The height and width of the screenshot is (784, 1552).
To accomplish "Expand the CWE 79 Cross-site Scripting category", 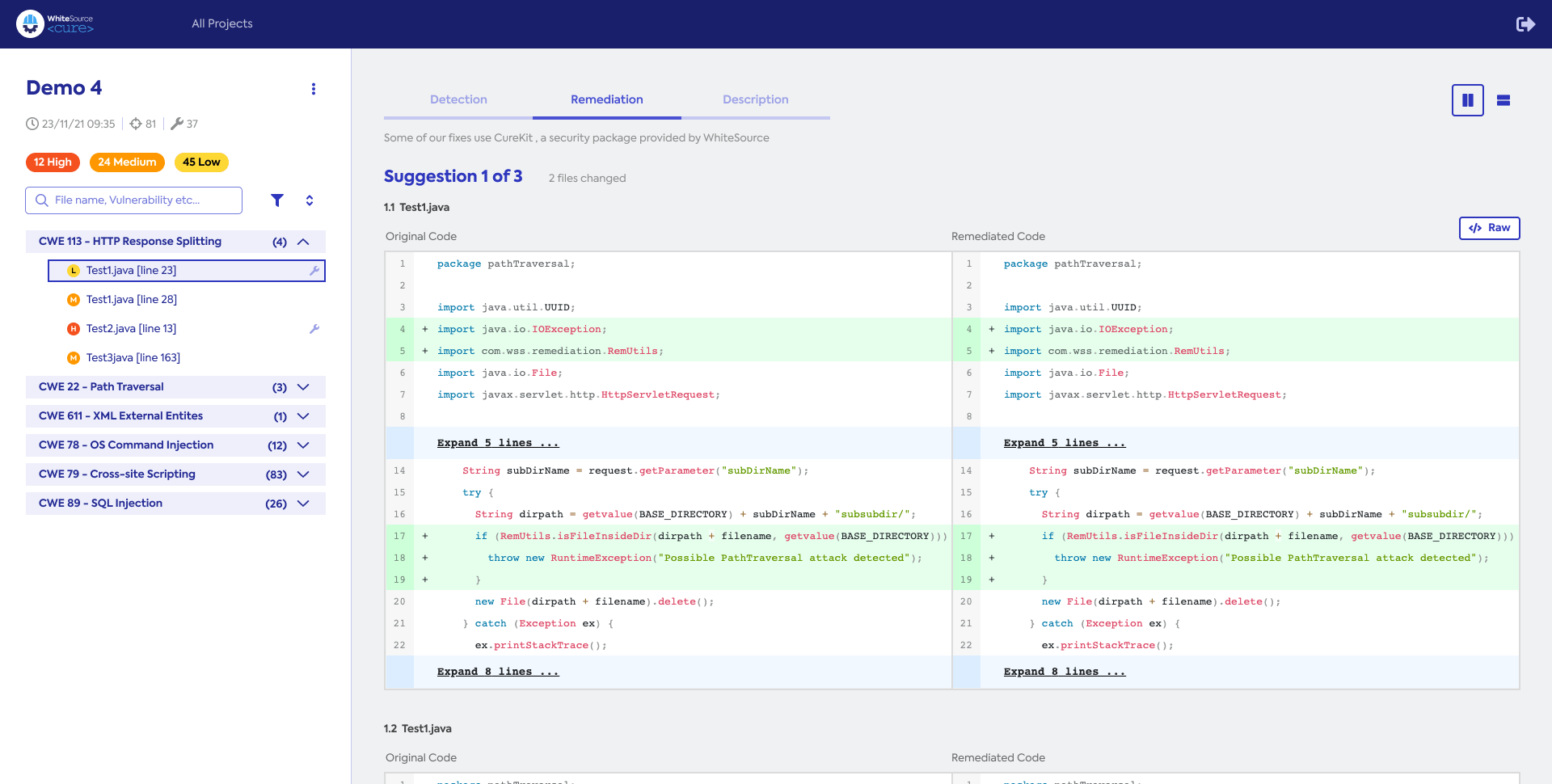I will (x=303, y=474).
